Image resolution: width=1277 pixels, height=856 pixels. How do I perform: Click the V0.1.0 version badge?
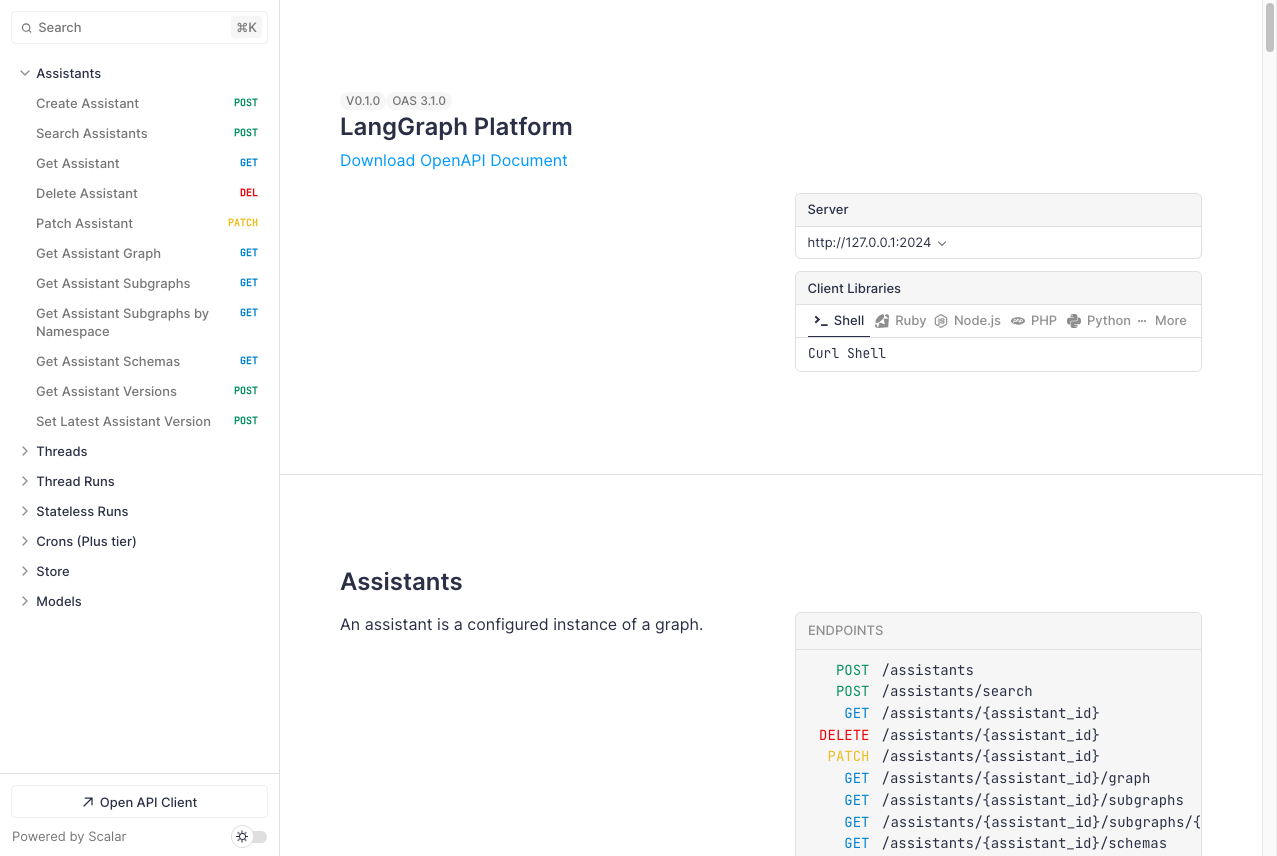363,101
